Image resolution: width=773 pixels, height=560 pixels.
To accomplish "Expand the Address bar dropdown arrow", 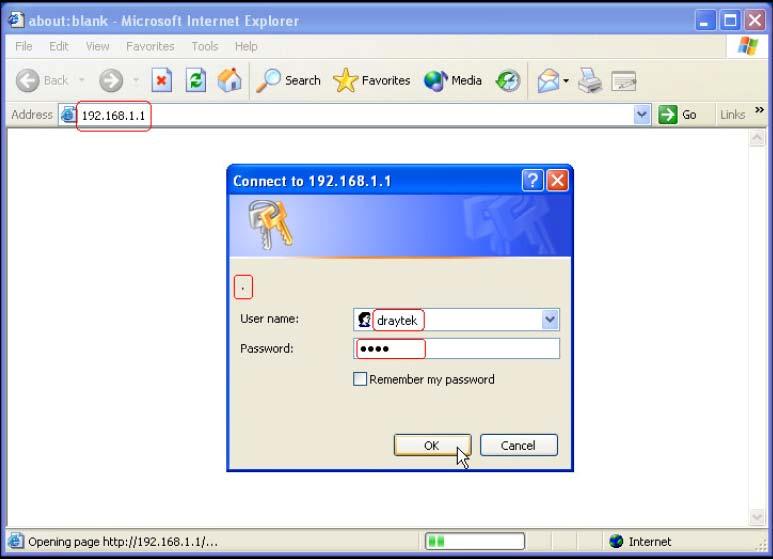I will point(642,115).
